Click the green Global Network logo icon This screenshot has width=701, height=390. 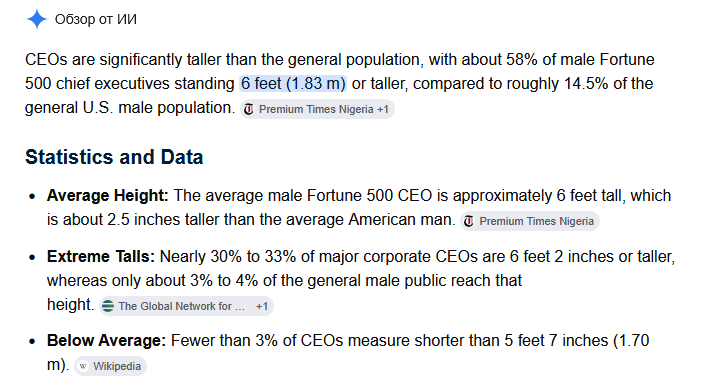[x=108, y=306]
